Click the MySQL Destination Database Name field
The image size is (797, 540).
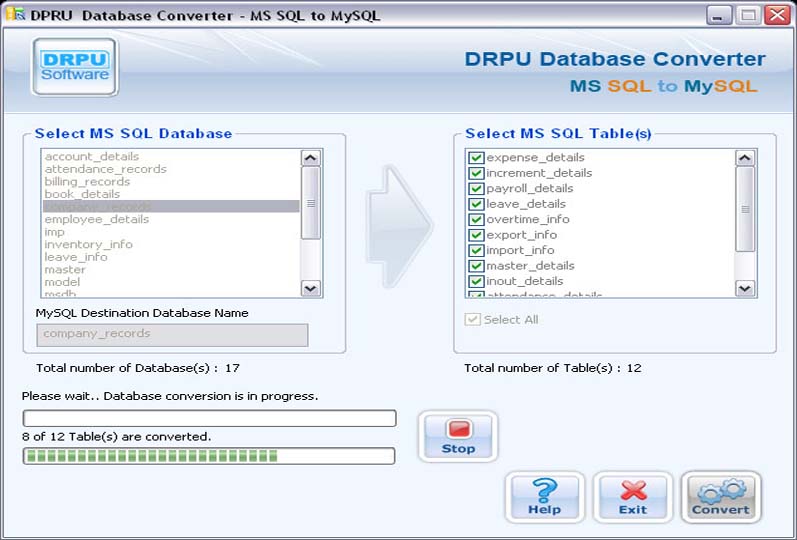tap(172, 334)
